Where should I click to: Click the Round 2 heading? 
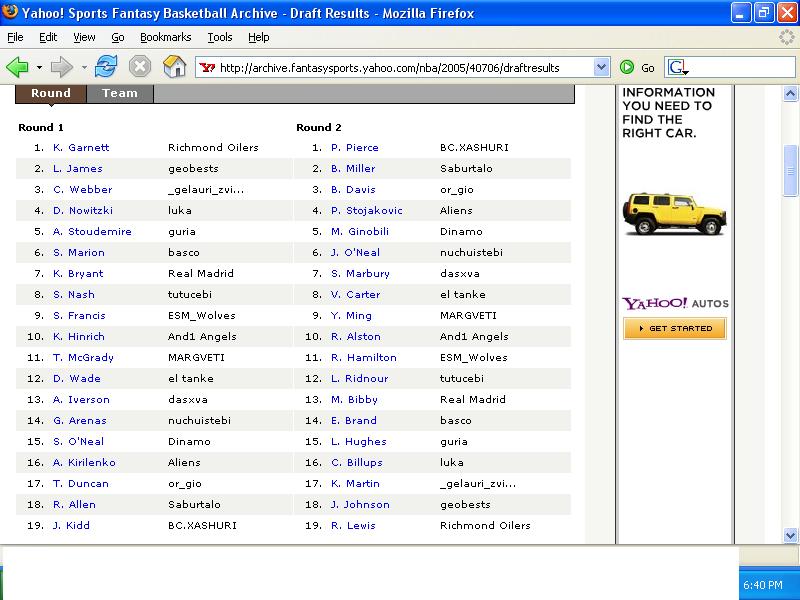point(319,128)
